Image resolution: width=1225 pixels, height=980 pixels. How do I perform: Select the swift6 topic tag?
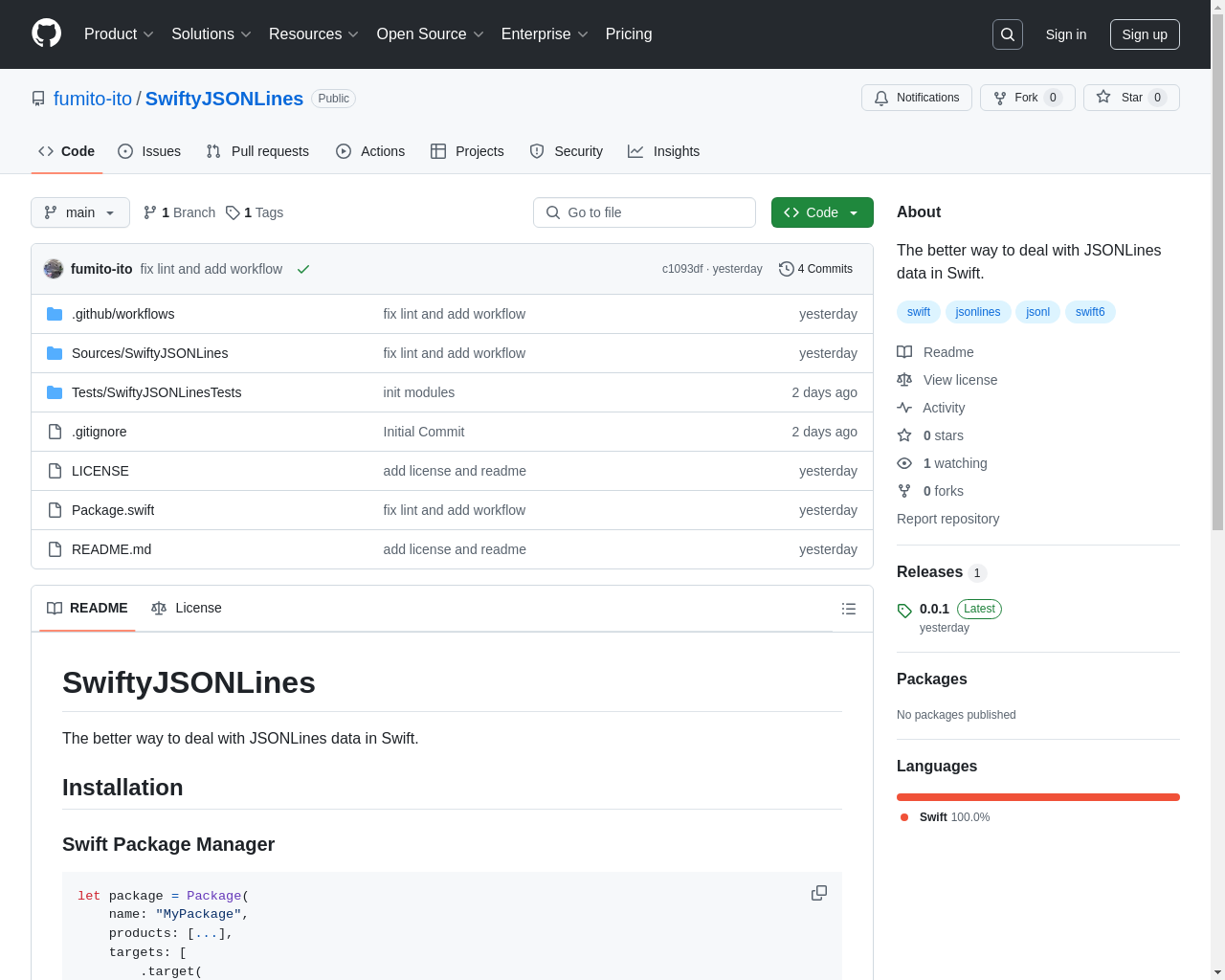[1090, 312]
